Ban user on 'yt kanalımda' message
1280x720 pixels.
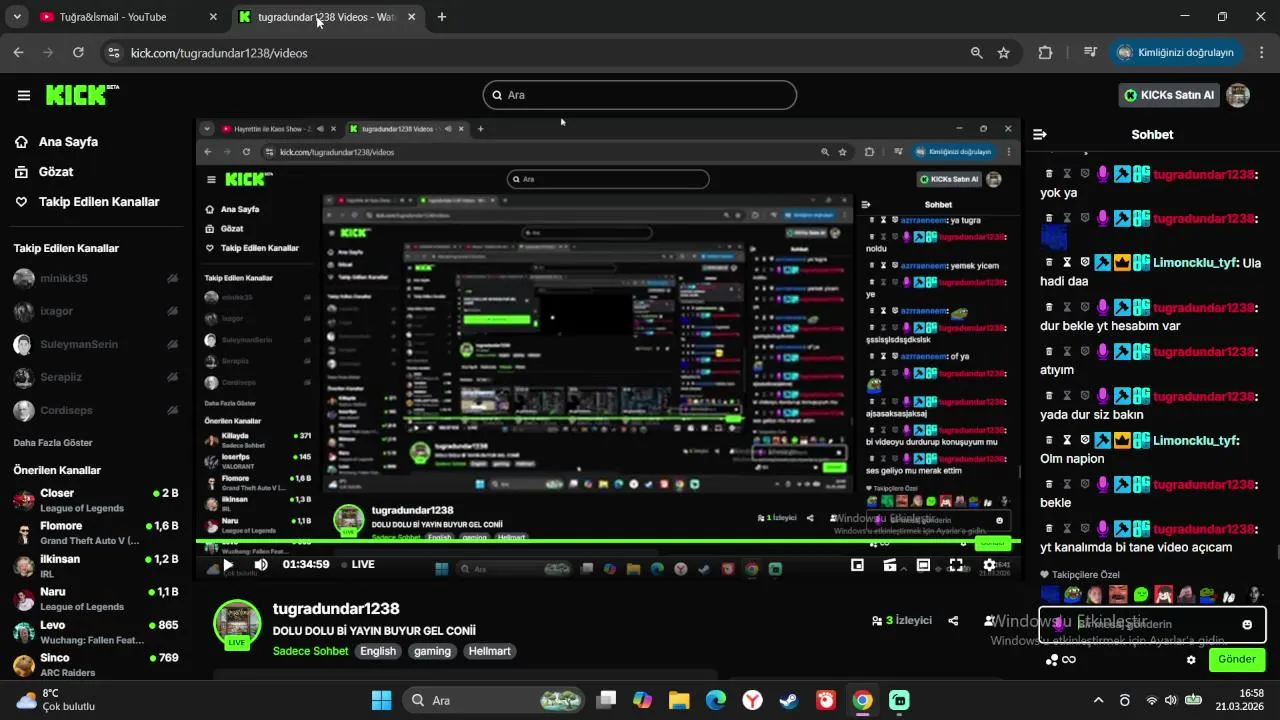1085,528
